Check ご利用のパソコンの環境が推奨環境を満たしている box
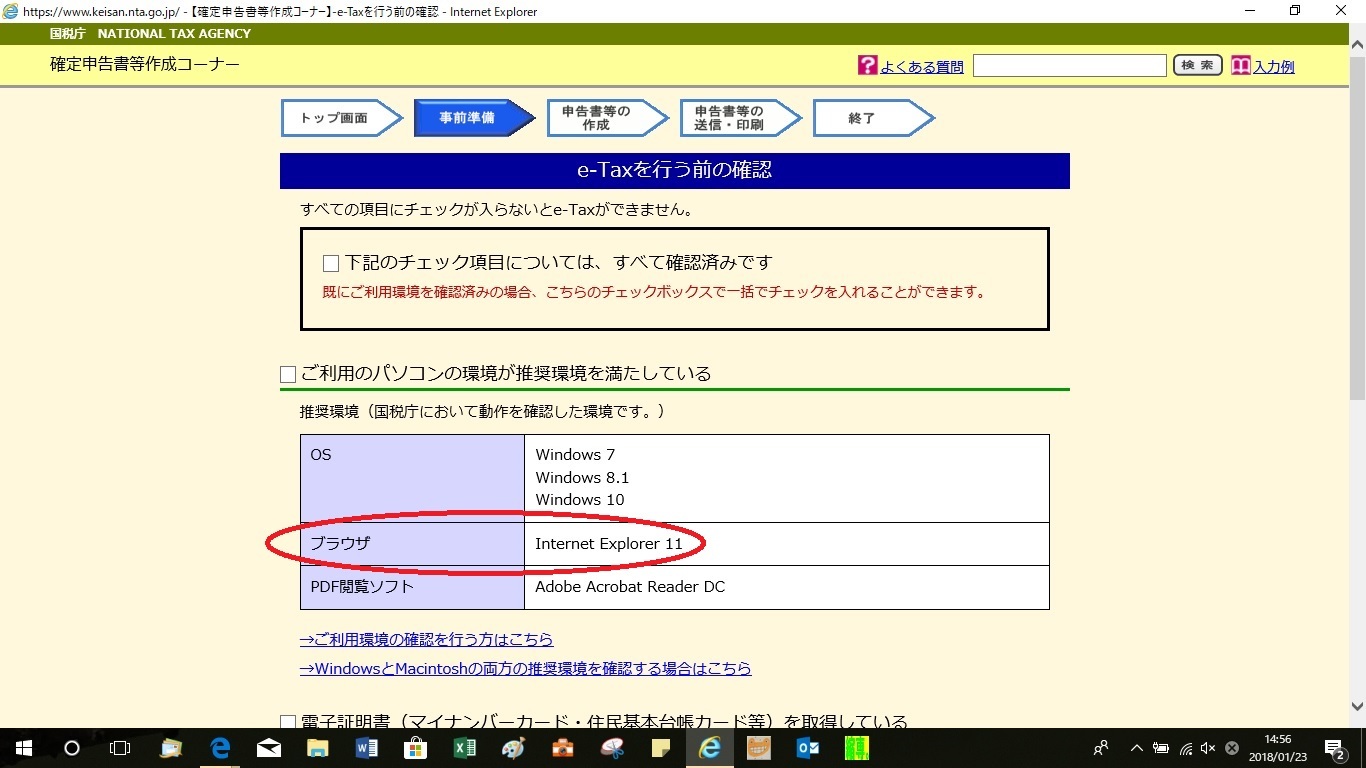 tap(288, 375)
